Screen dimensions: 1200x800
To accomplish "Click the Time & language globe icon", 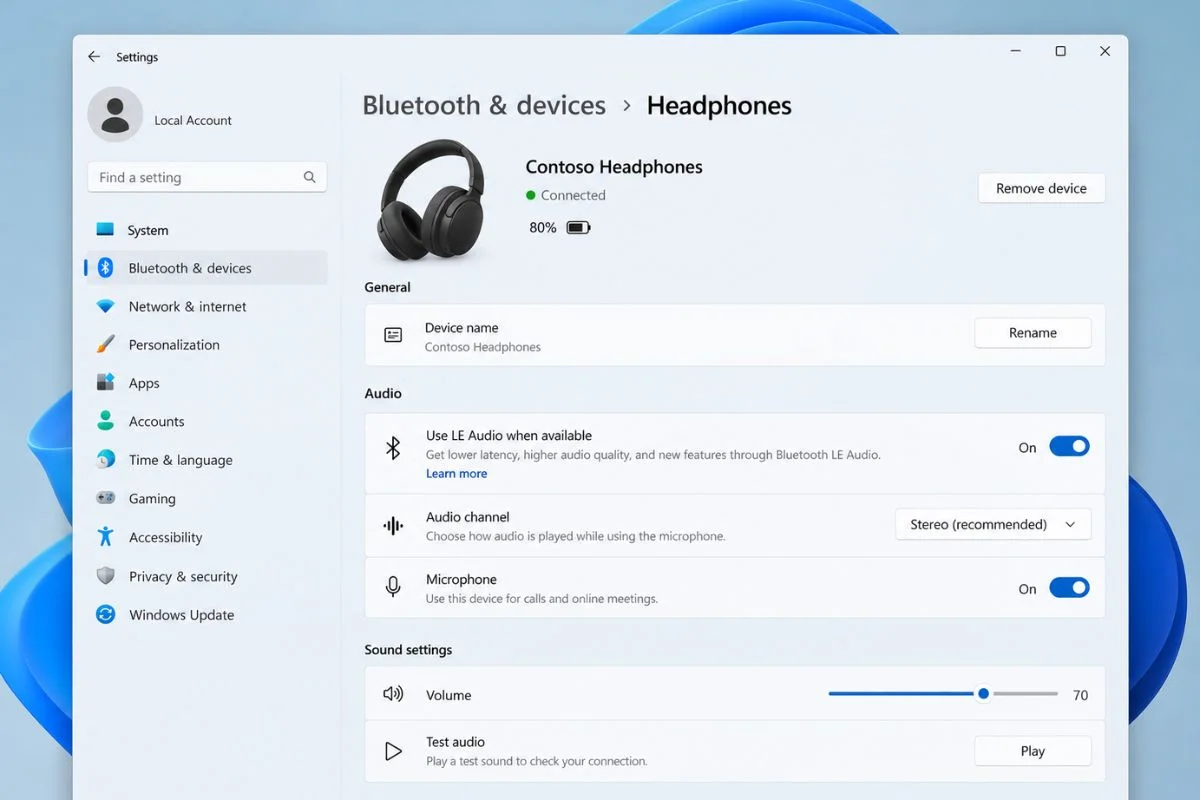I will point(105,459).
